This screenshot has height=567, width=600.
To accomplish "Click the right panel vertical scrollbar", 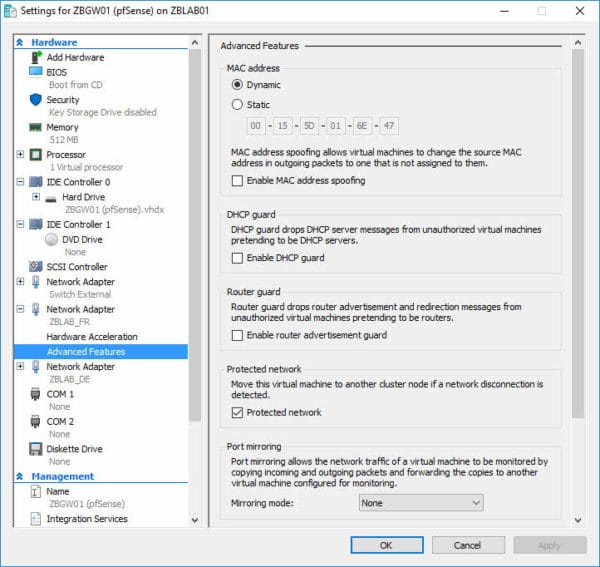I will [x=577, y=230].
